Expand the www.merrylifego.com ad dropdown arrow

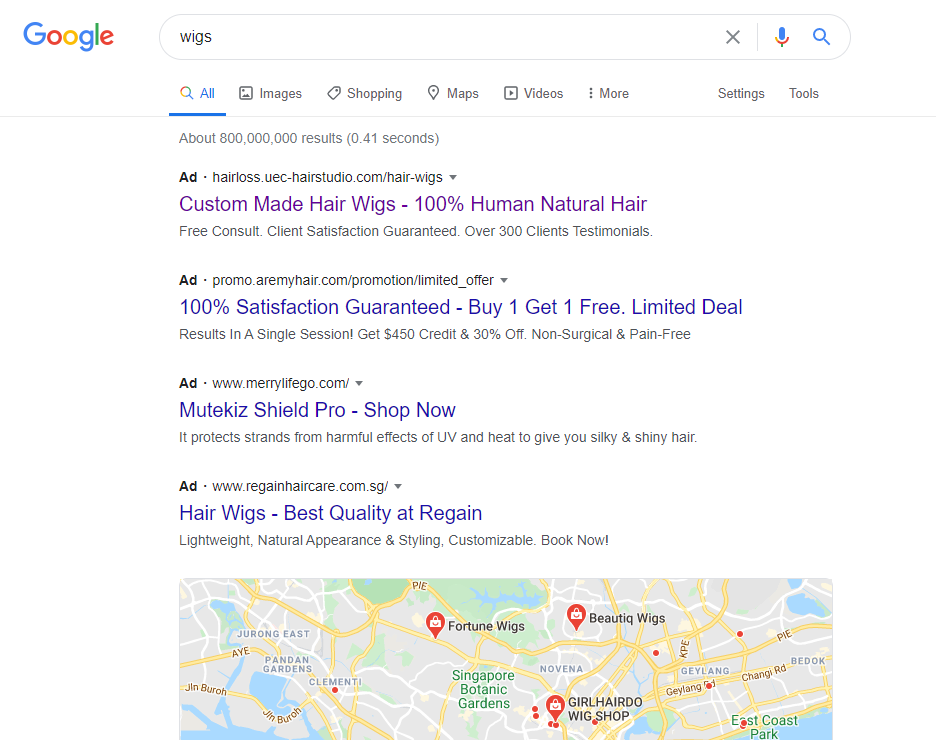359,383
